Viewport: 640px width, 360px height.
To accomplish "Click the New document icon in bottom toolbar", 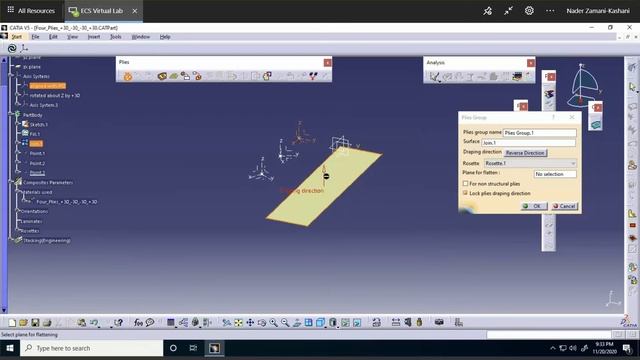I will click(12, 323).
